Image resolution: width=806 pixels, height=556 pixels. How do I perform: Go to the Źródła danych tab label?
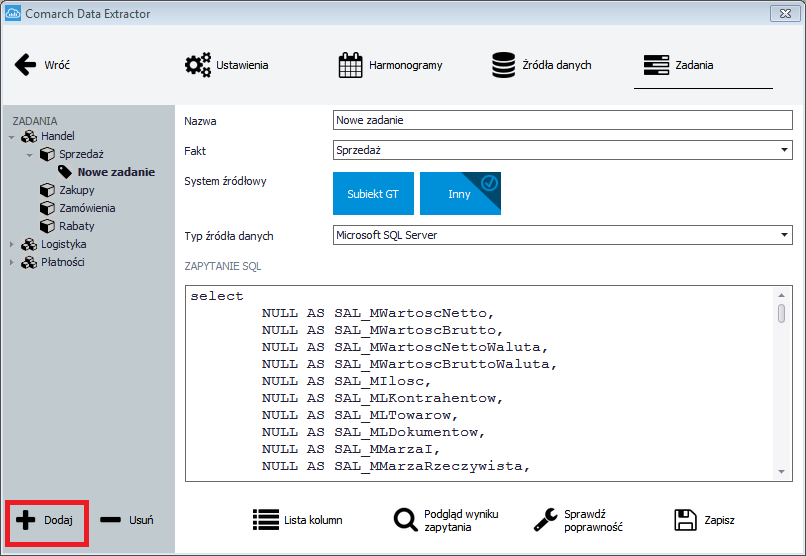(x=557, y=65)
